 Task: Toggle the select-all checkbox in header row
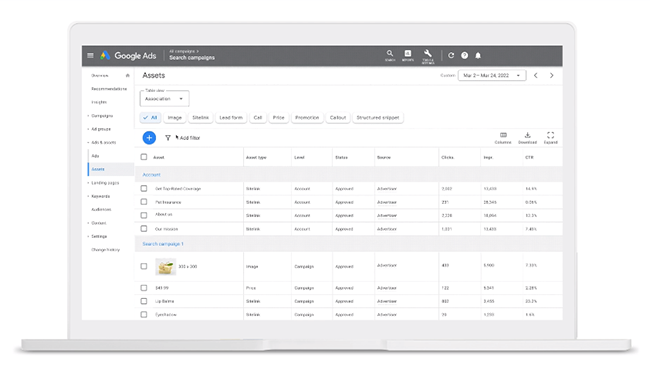(x=144, y=157)
